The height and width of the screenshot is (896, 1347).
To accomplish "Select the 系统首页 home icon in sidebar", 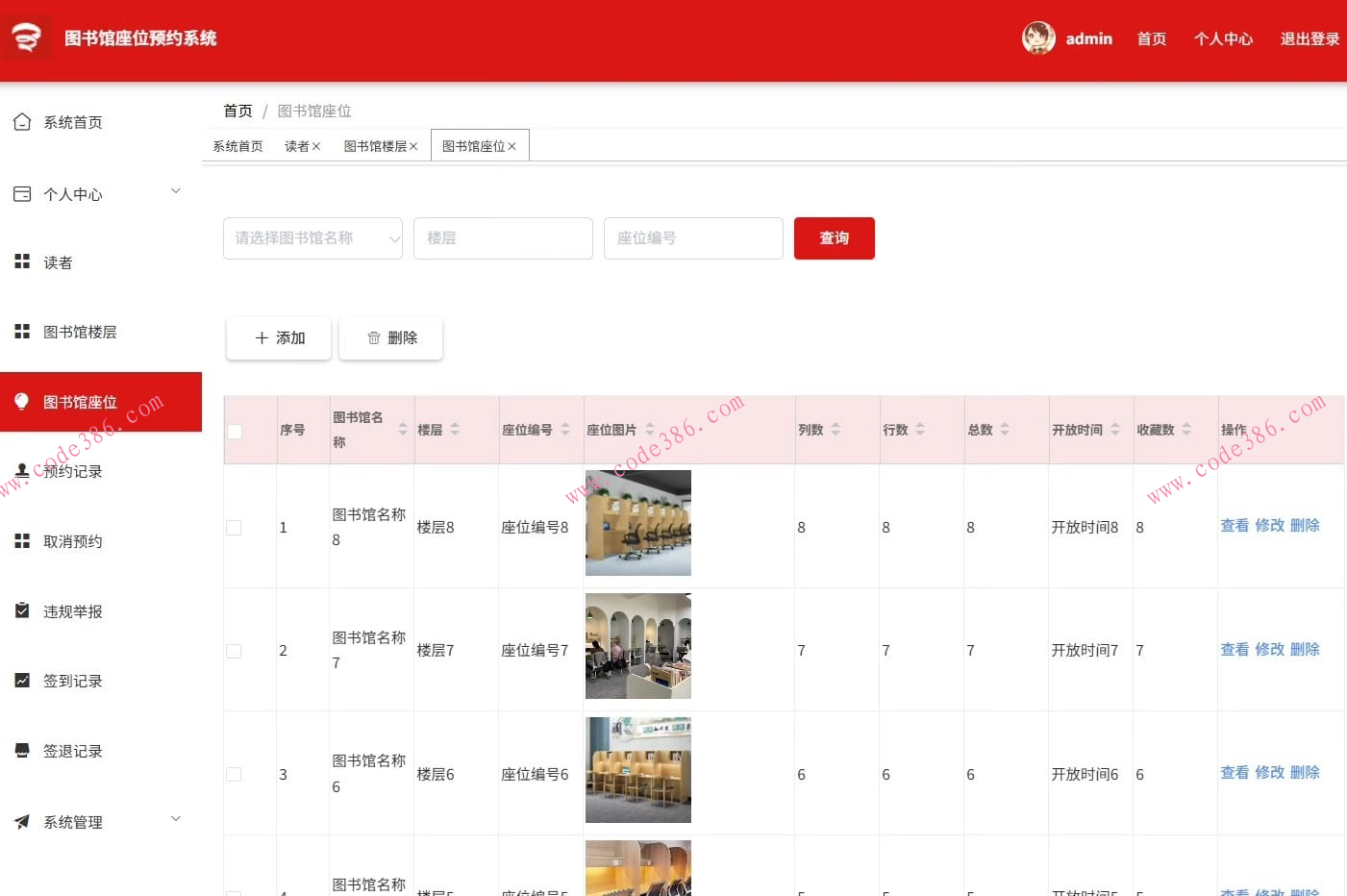I will coord(21,121).
